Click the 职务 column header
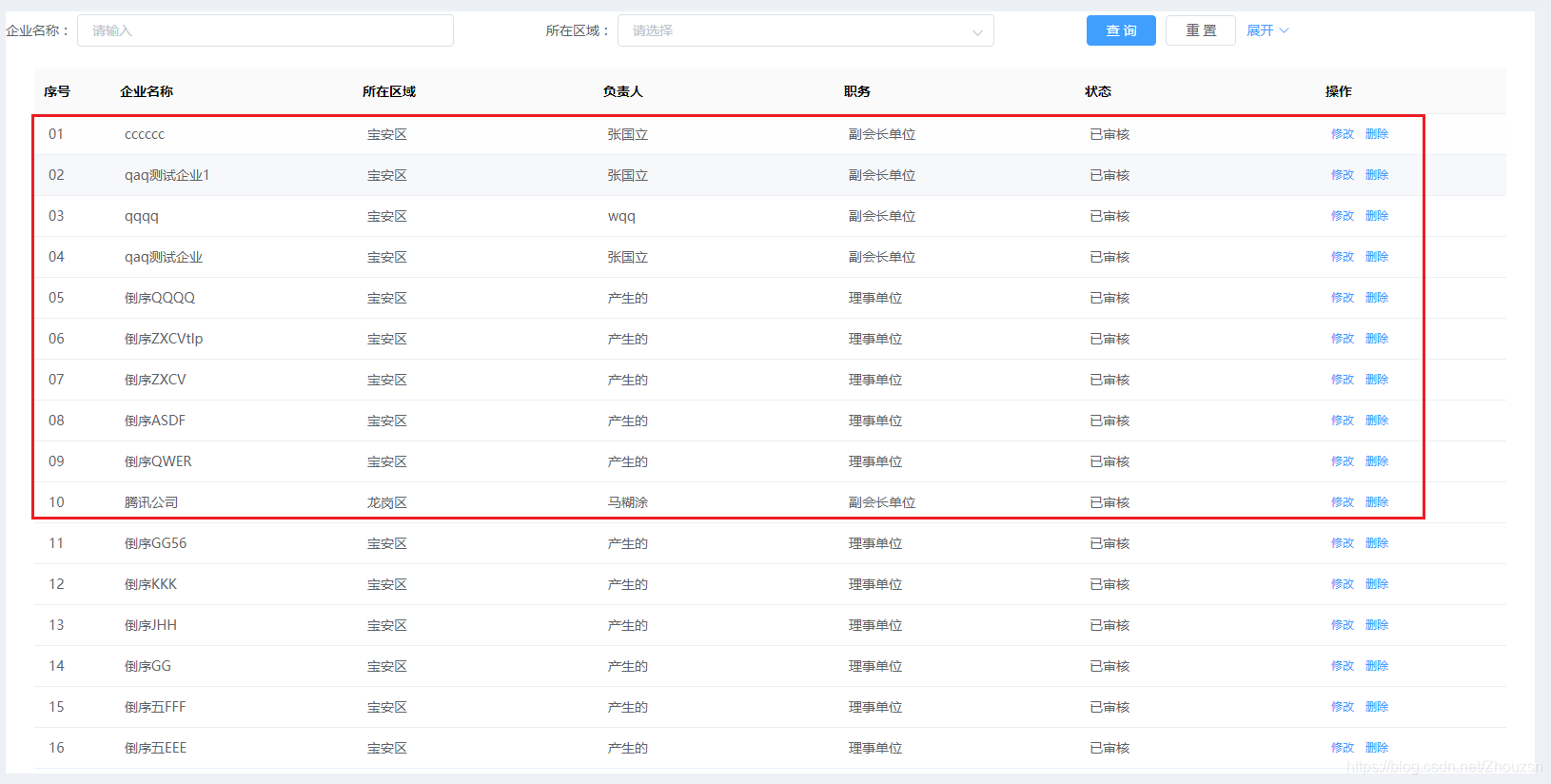The height and width of the screenshot is (784, 1551). coord(857,91)
